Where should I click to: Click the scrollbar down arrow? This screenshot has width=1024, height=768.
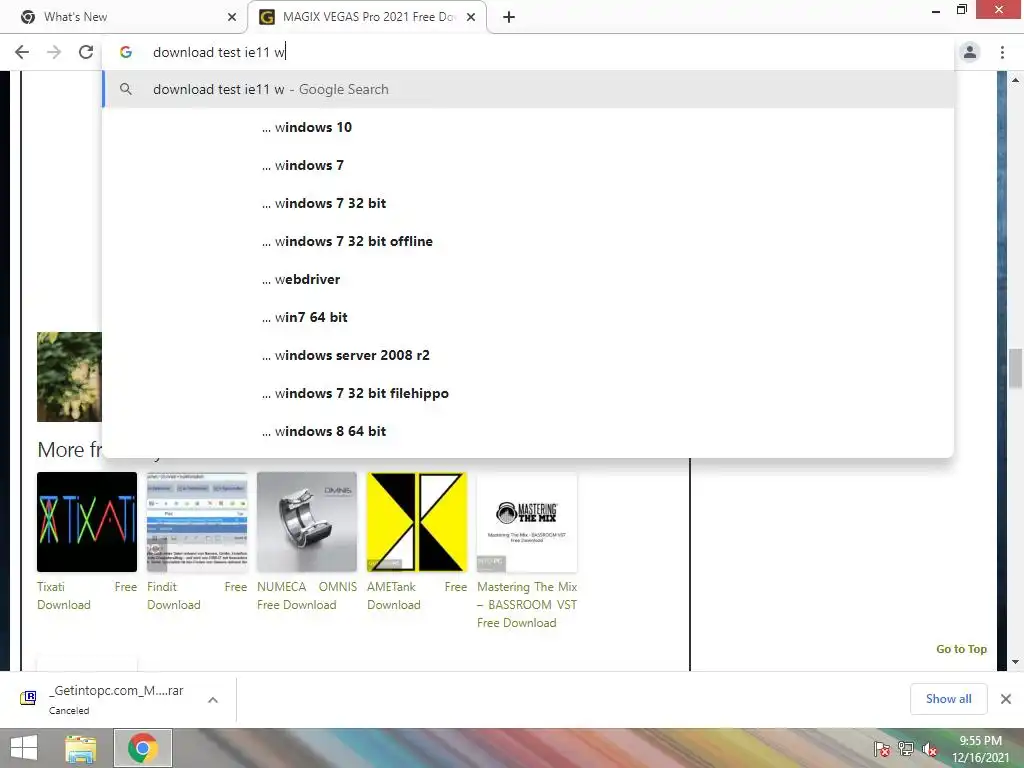[x=1015, y=662]
